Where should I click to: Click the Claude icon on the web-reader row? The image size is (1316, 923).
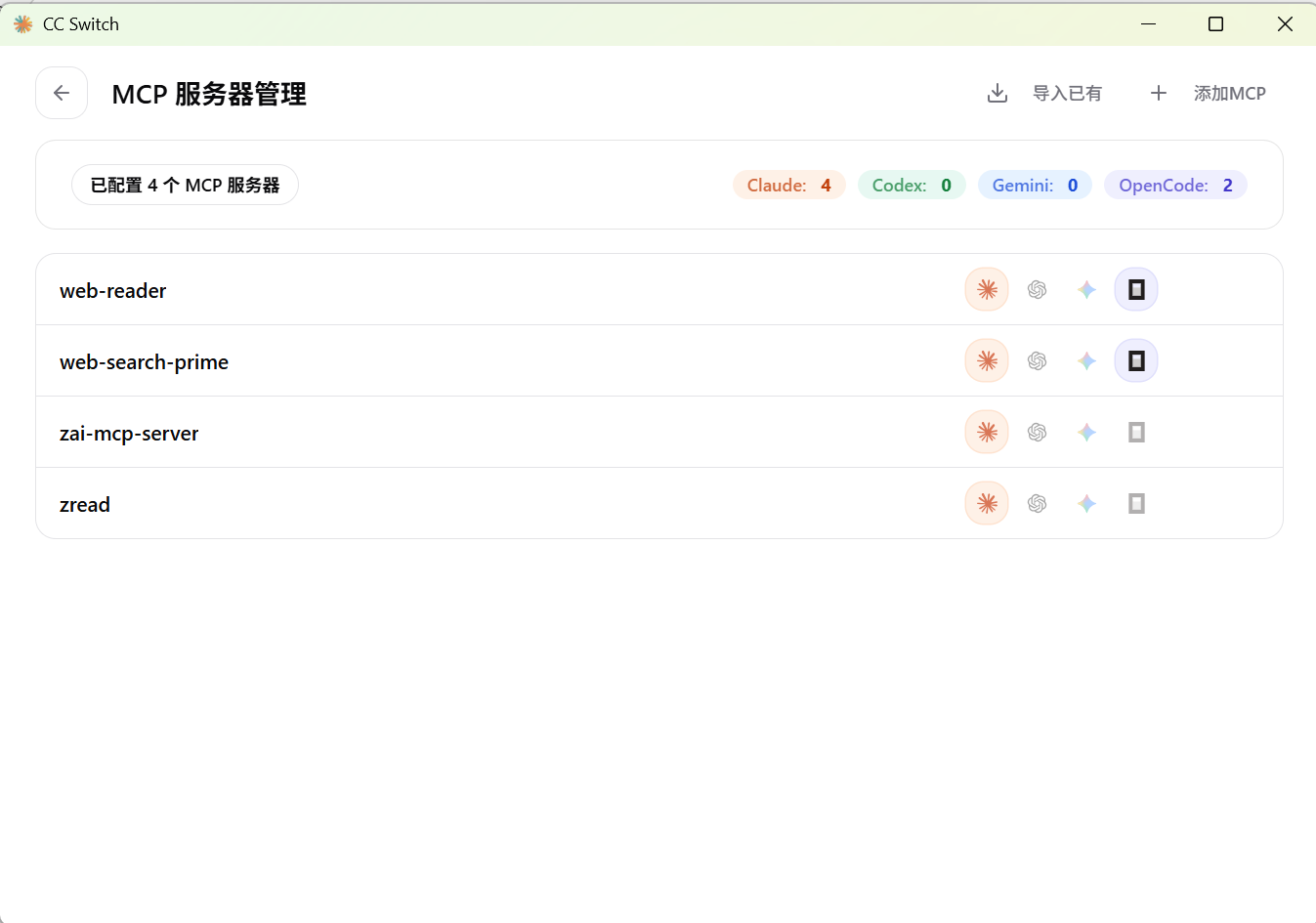point(986,289)
